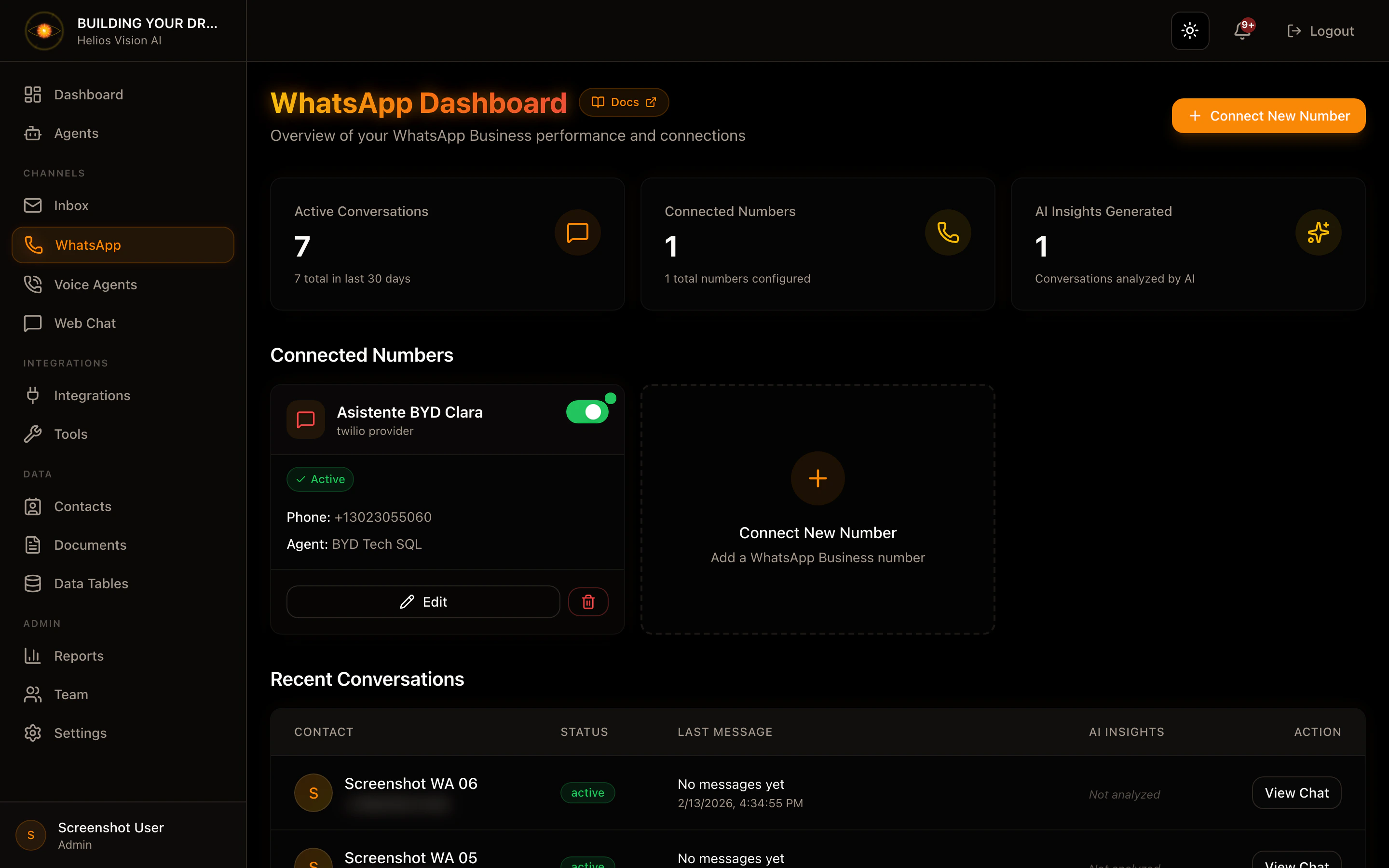1389x868 pixels.
Task: Click the plus icon in the dashed connect card
Action: pos(817,478)
